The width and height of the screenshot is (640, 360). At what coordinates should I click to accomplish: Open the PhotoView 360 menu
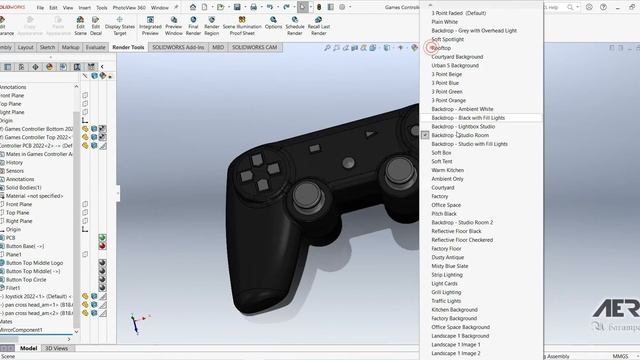pos(129,7)
